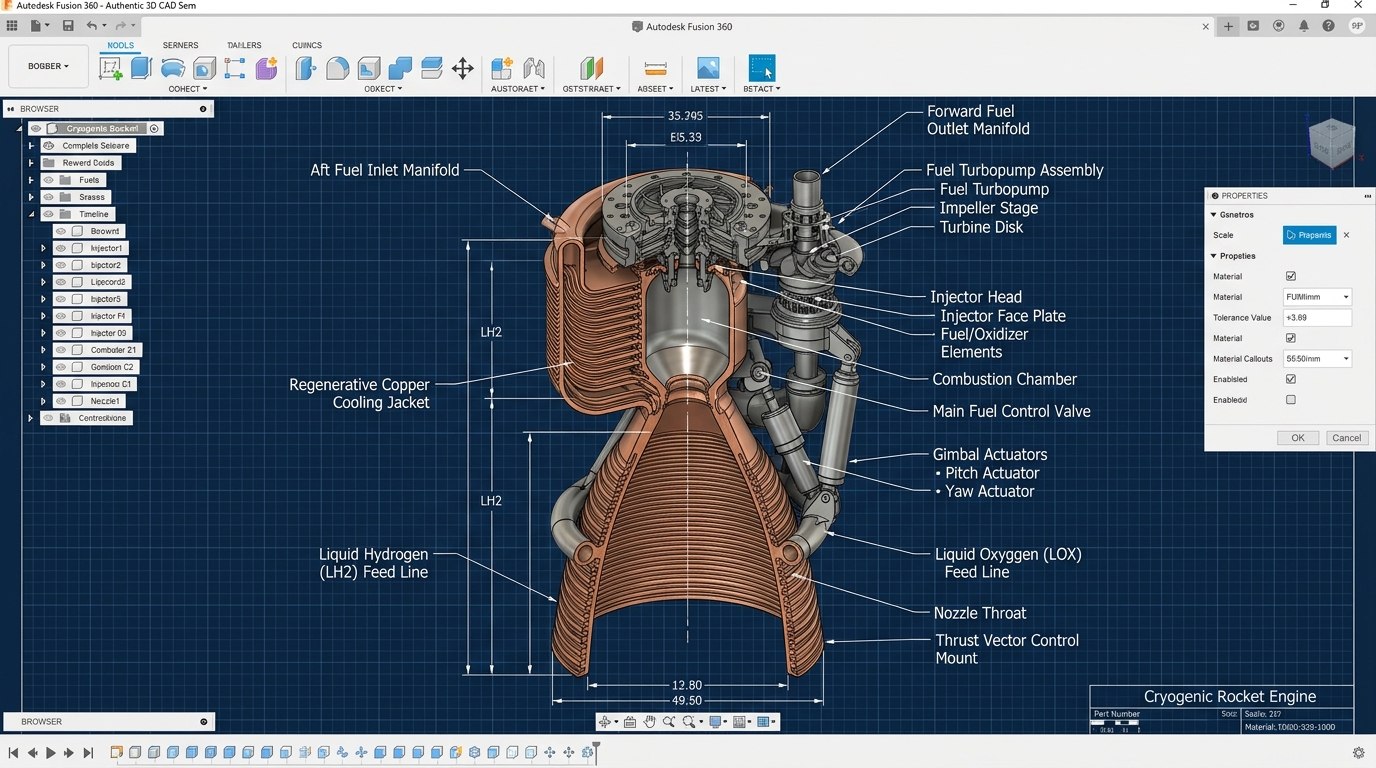Play the timeline animation
The height and width of the screenshot is (768, 1376).
(51, 753)
